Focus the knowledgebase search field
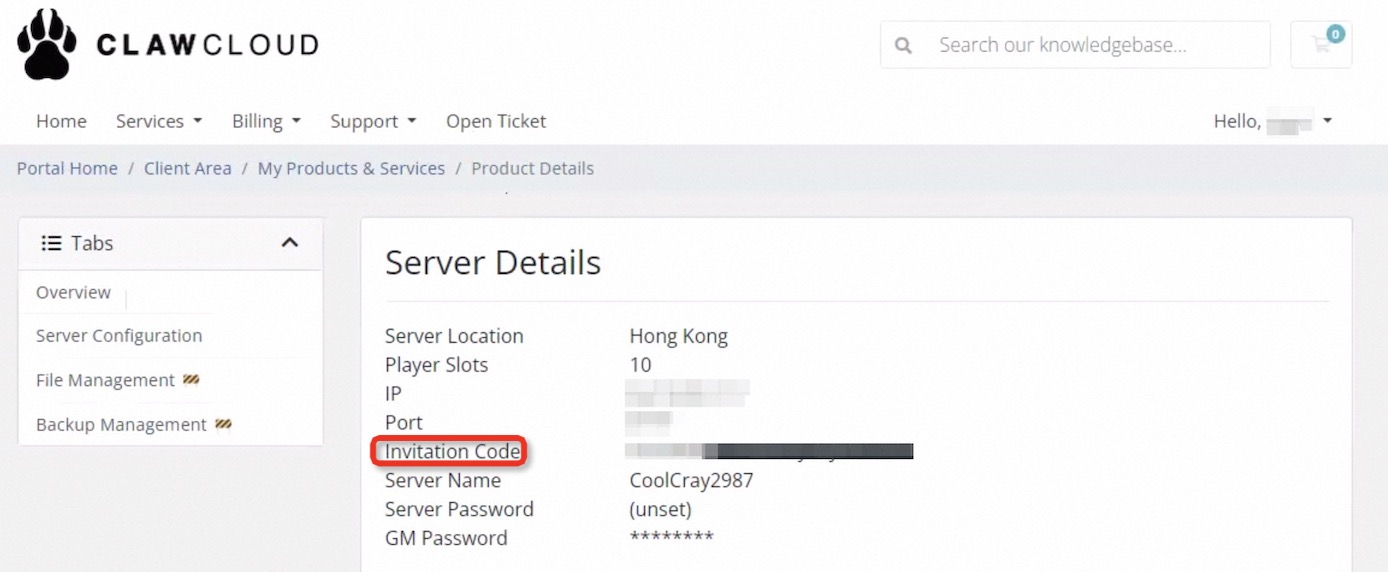Image resolution: width=1388 pixels, height=572 pixels. coord(1075,45)
